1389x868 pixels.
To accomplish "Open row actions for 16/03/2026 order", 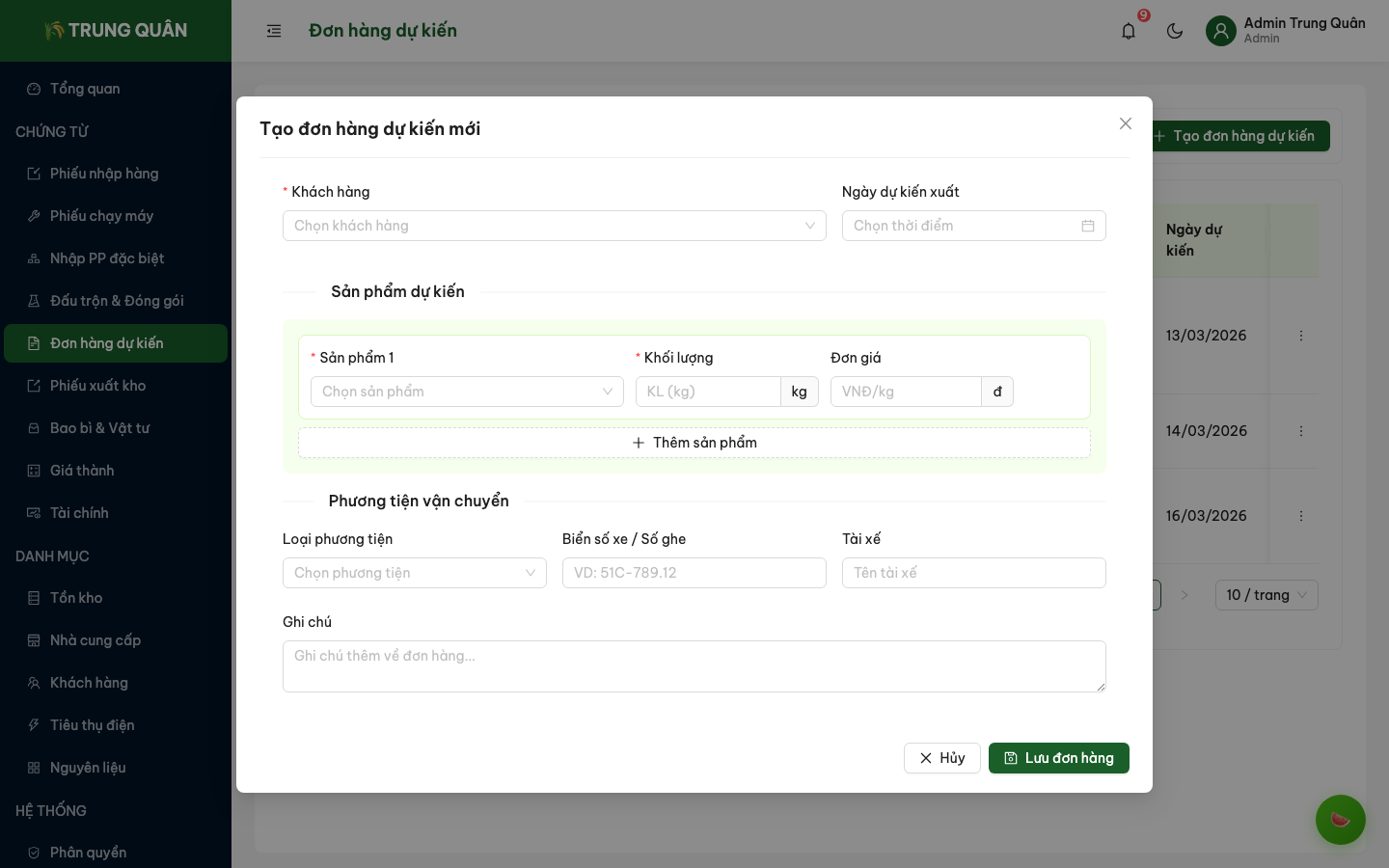I will pyautogui.click(x=1300, y=516).
